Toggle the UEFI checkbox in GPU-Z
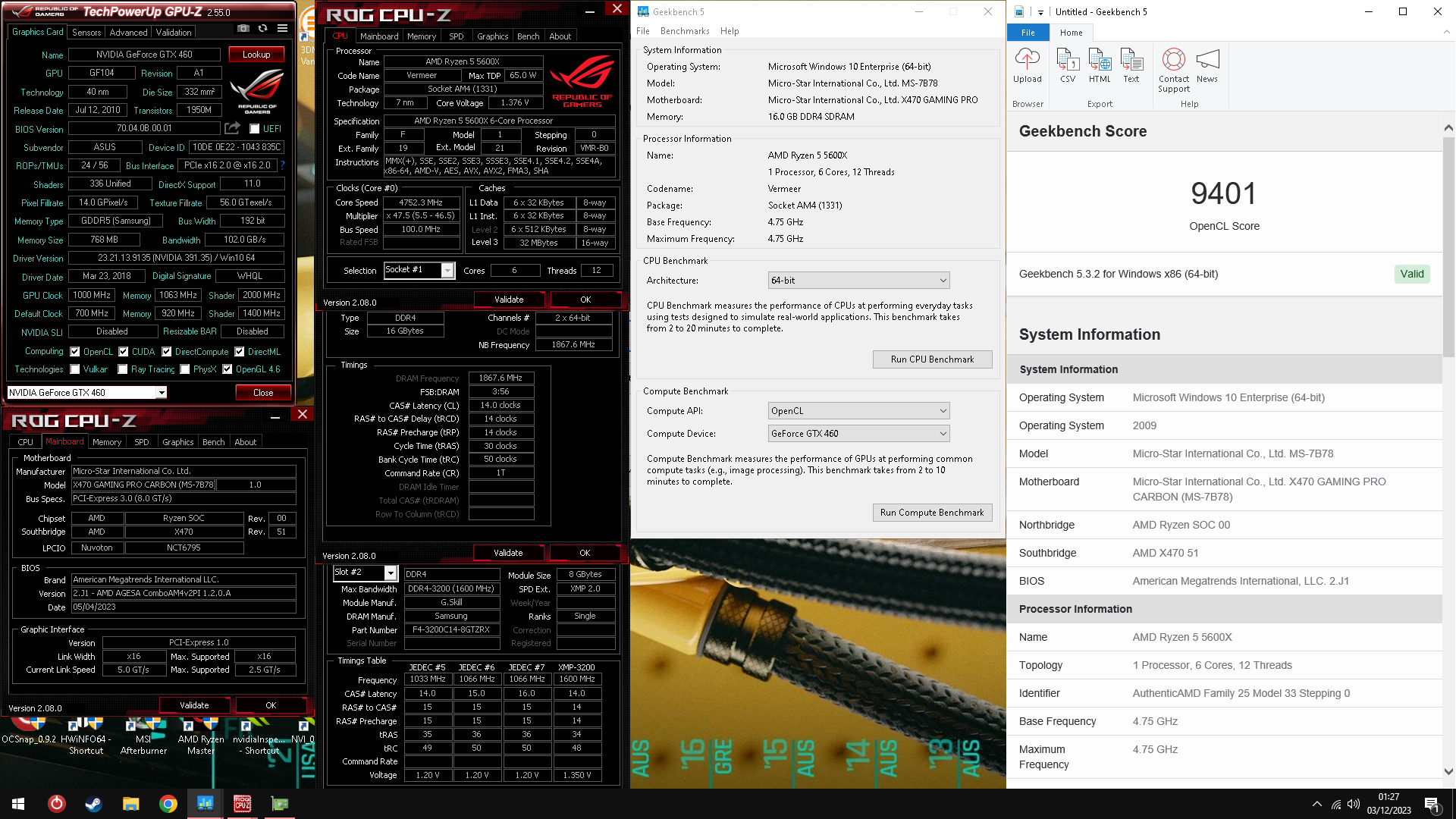 pos(254,129)
